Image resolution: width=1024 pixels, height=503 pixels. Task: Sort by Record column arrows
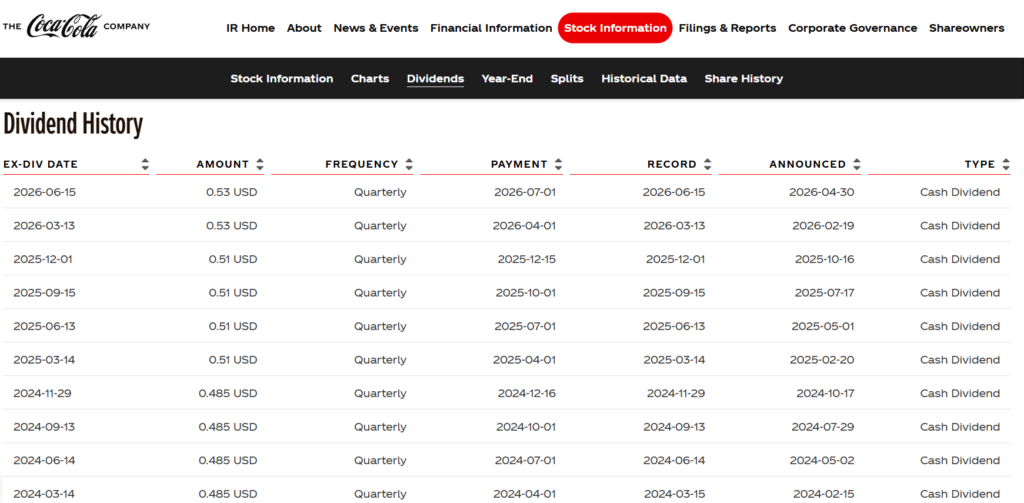(707, 165)
